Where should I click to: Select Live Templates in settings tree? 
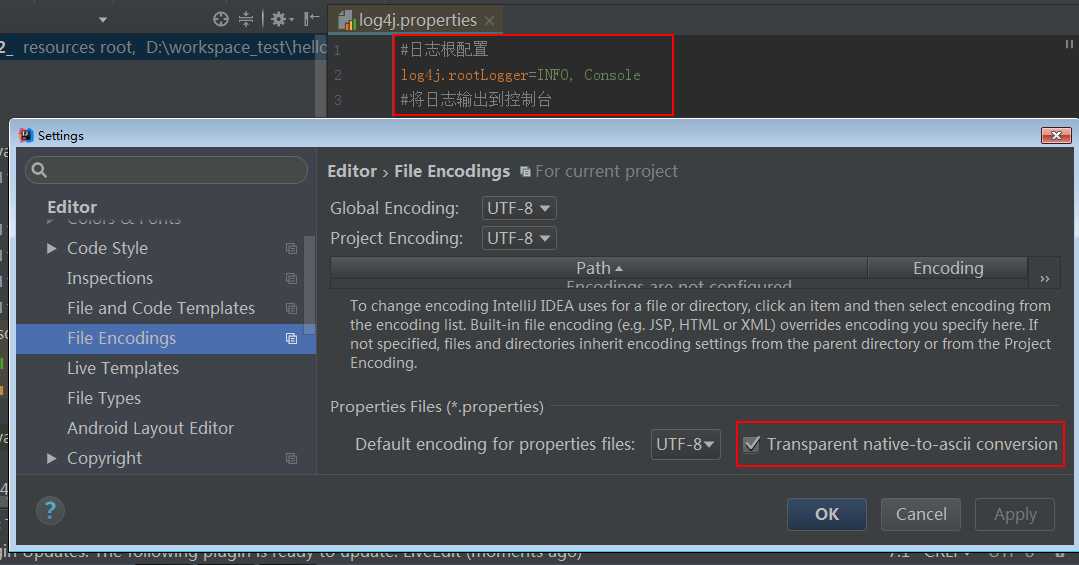click(x=123, y=368)
